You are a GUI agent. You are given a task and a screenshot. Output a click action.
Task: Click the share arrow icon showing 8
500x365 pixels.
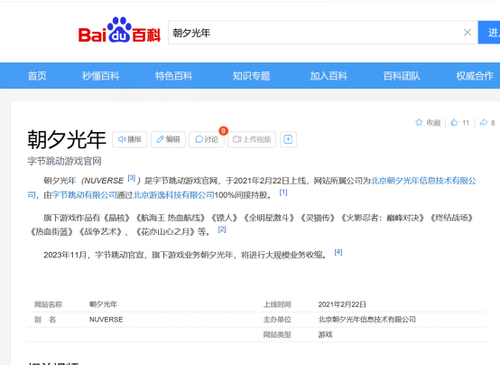pyautogui.click(x=483, y=123)
